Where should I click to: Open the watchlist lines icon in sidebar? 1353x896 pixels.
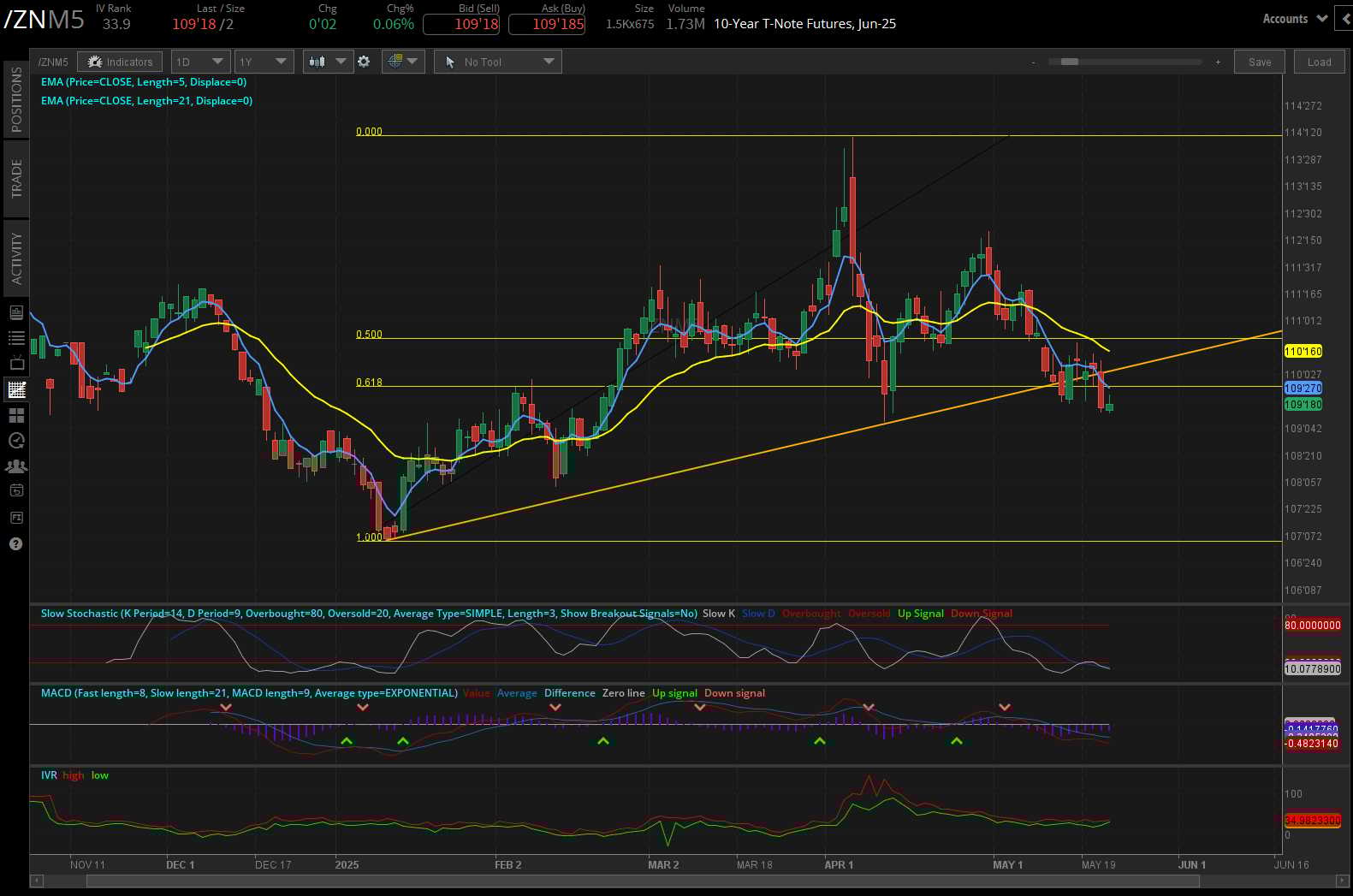[16, 338]
